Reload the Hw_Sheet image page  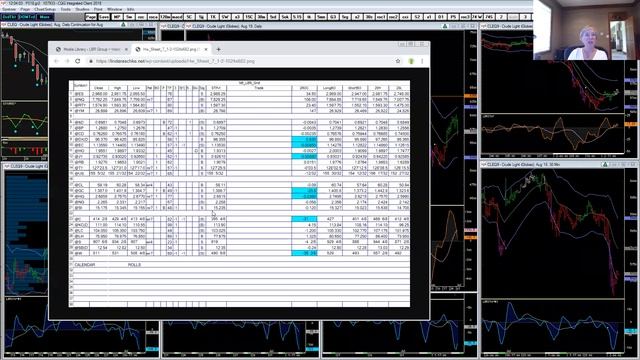(x=78, y=61)
